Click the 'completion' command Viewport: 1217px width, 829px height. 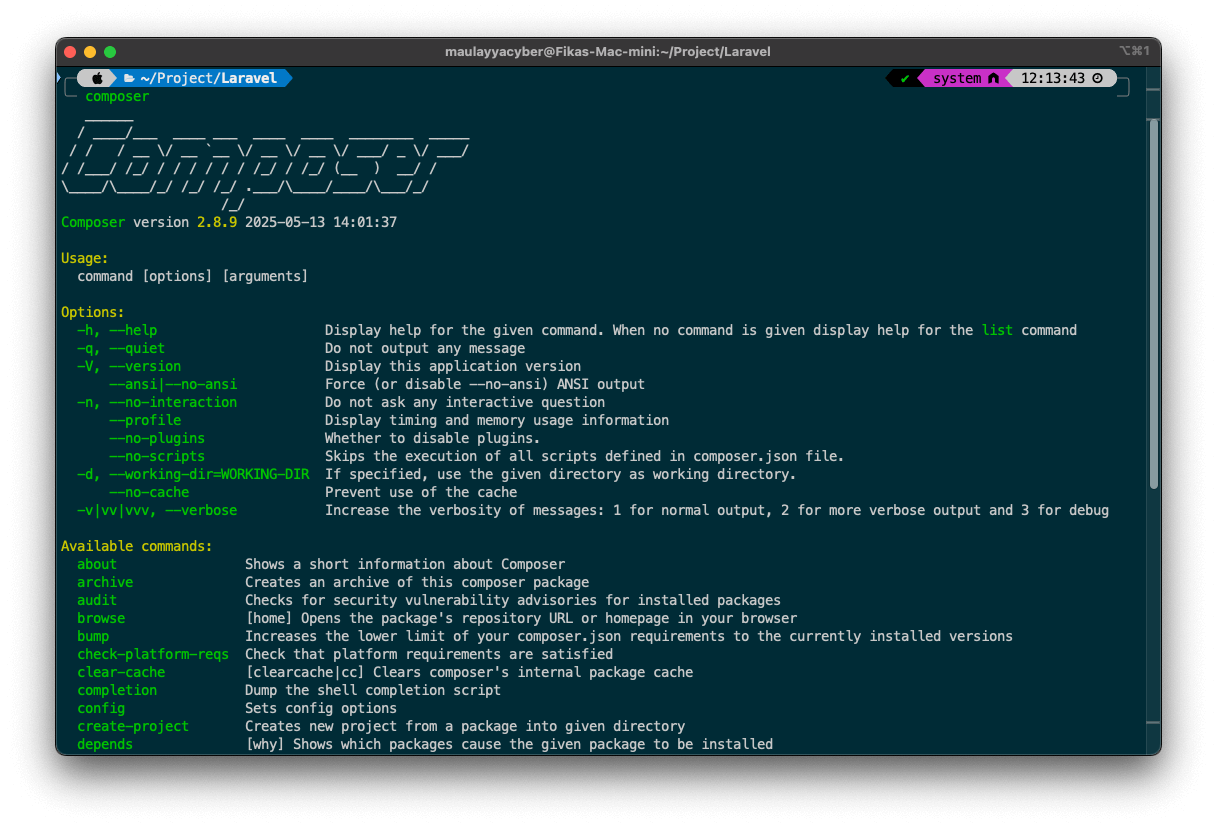117,690
